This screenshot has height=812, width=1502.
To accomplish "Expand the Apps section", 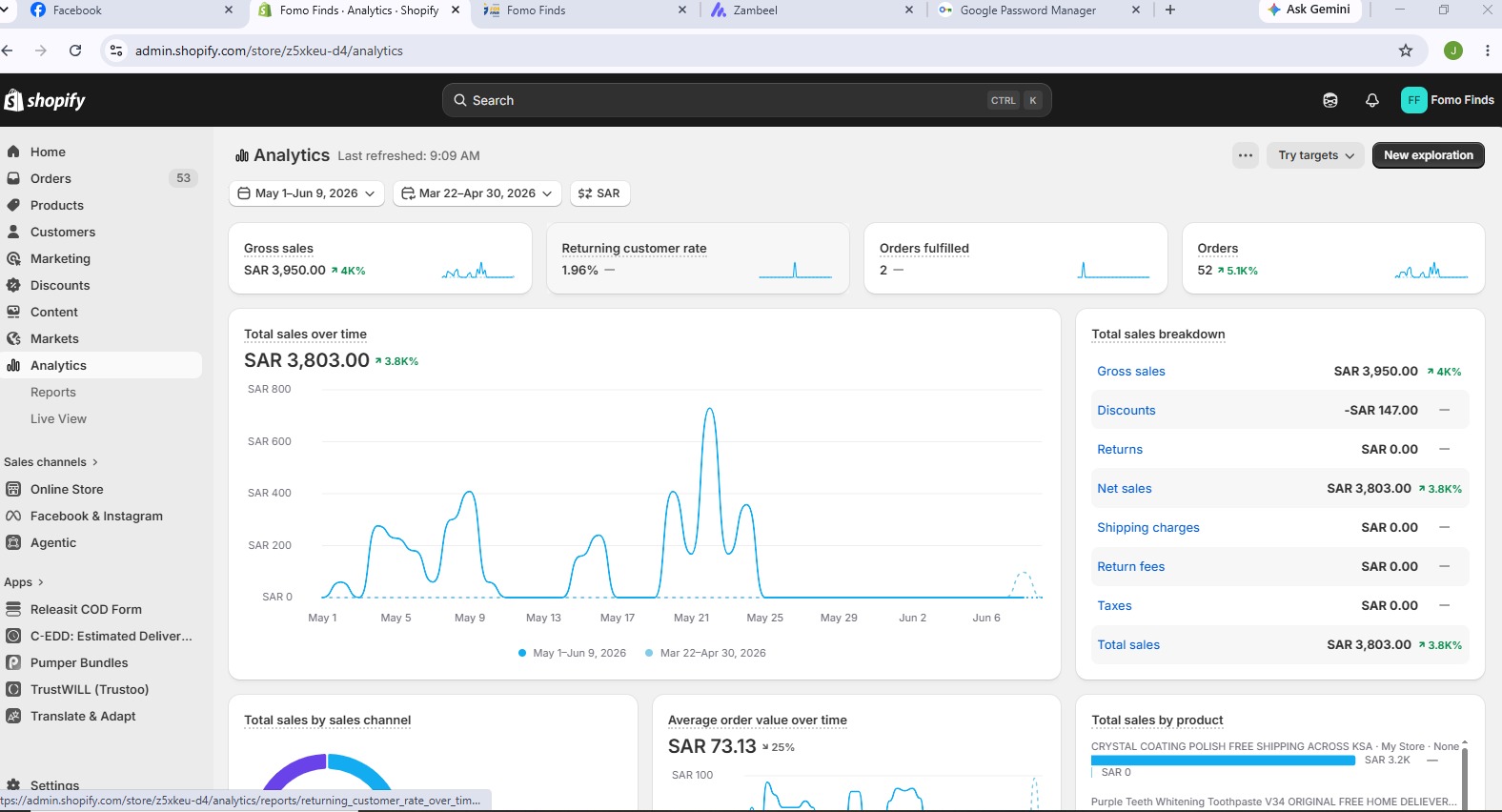I will coord(24,582).
